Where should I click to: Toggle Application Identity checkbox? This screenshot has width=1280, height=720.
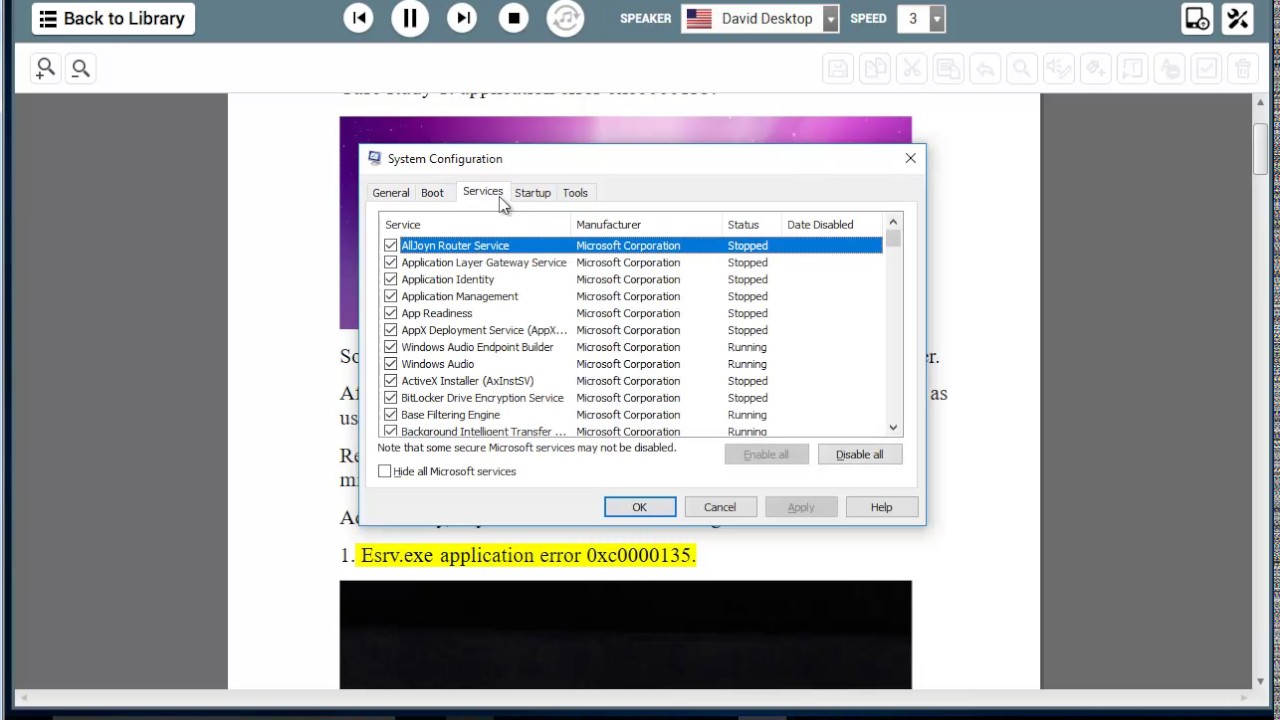pos(390,279)
